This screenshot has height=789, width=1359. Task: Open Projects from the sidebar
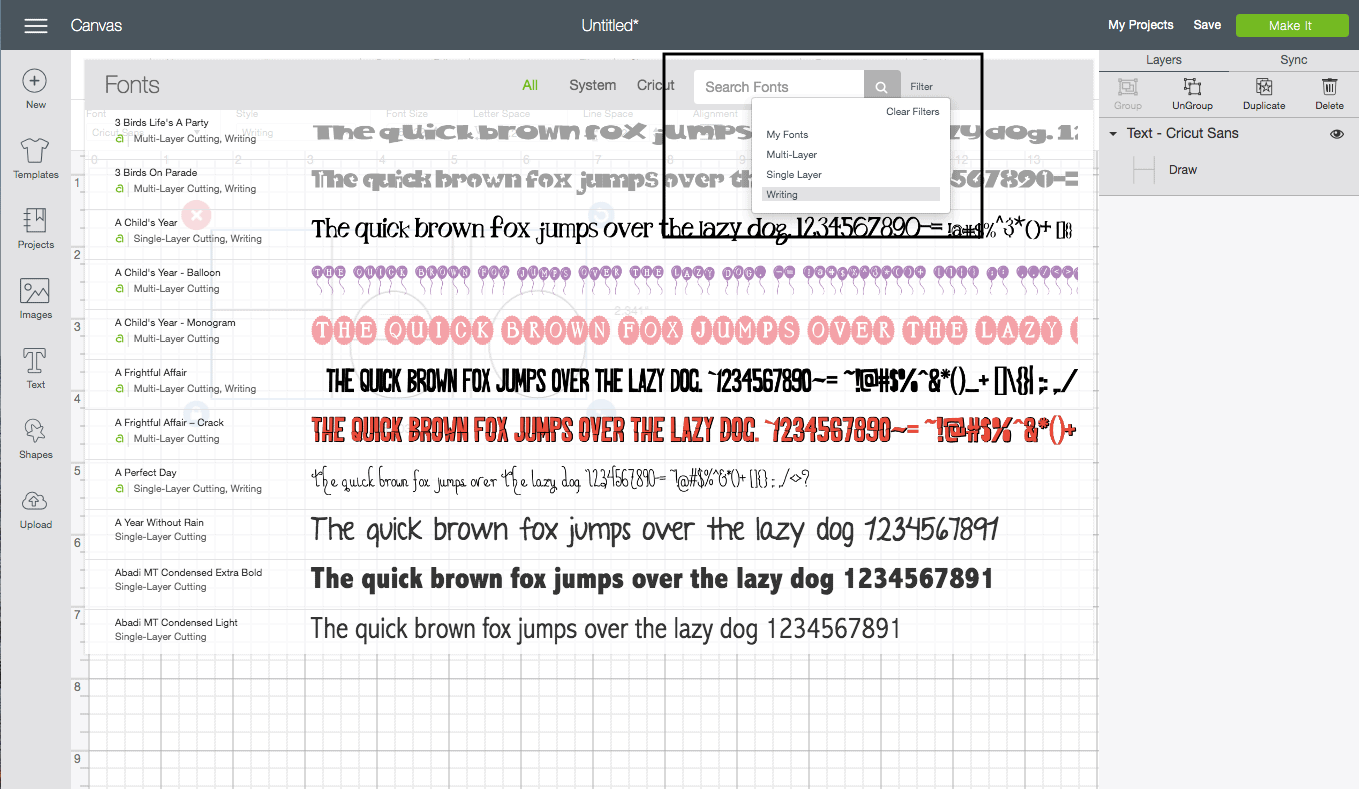coord(35,222)
